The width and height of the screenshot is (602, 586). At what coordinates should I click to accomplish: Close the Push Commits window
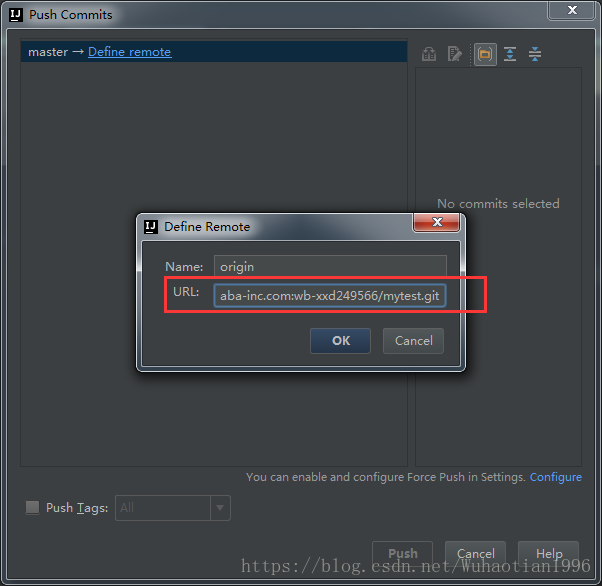tap(572, 10)
